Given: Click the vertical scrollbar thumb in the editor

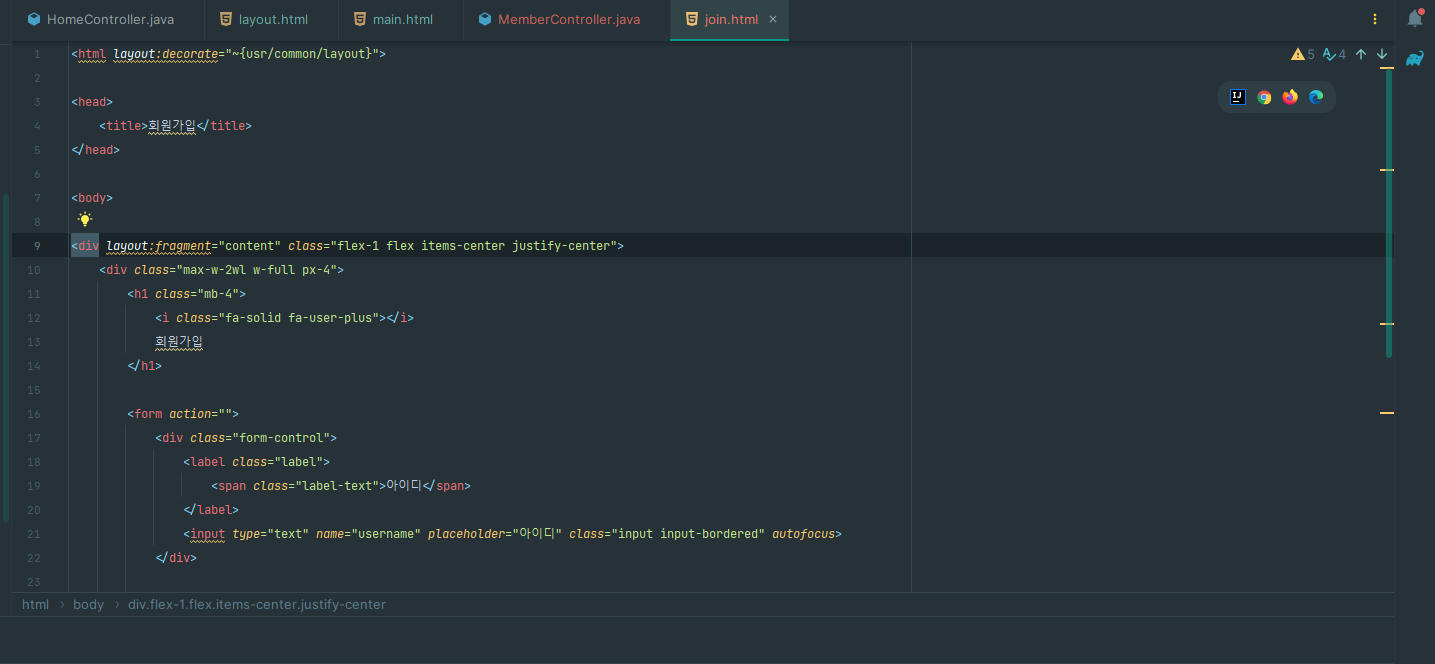Looking at the screenshot, I should pos(1389,213).
